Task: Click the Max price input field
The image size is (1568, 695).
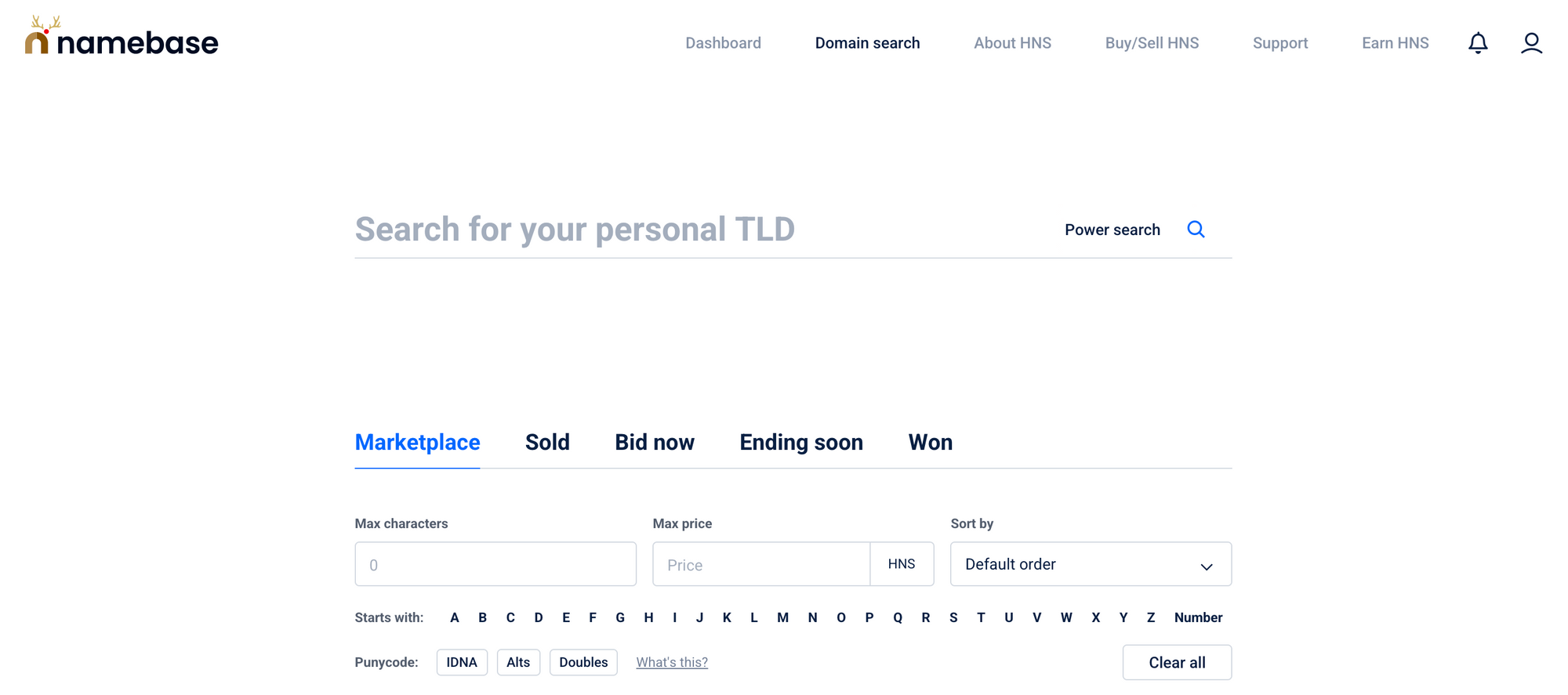Action: click(760, 564)
